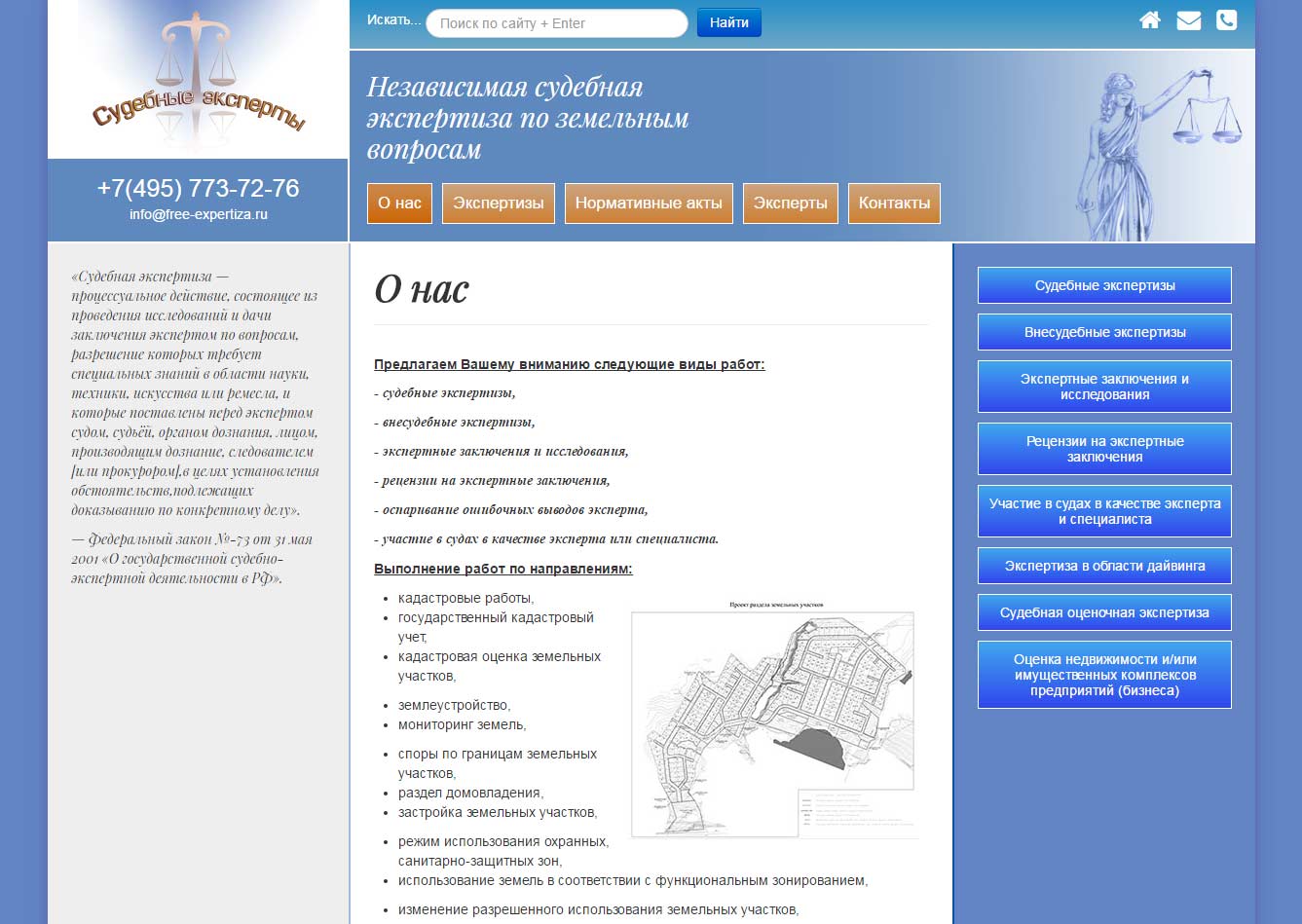This screenshot has height=924, width=1302.
Task: Click the О нас page heading
Action: 422,289
